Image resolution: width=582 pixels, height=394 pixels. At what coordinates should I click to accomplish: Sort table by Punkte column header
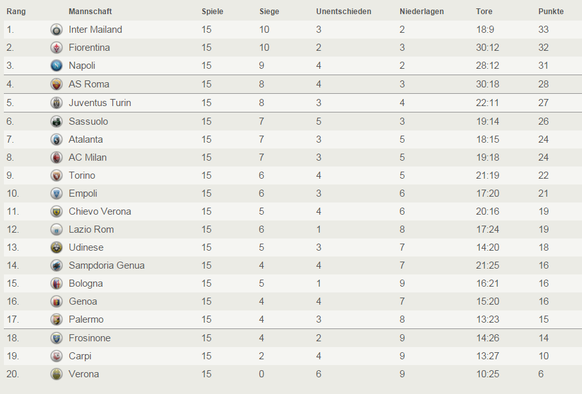551,12
